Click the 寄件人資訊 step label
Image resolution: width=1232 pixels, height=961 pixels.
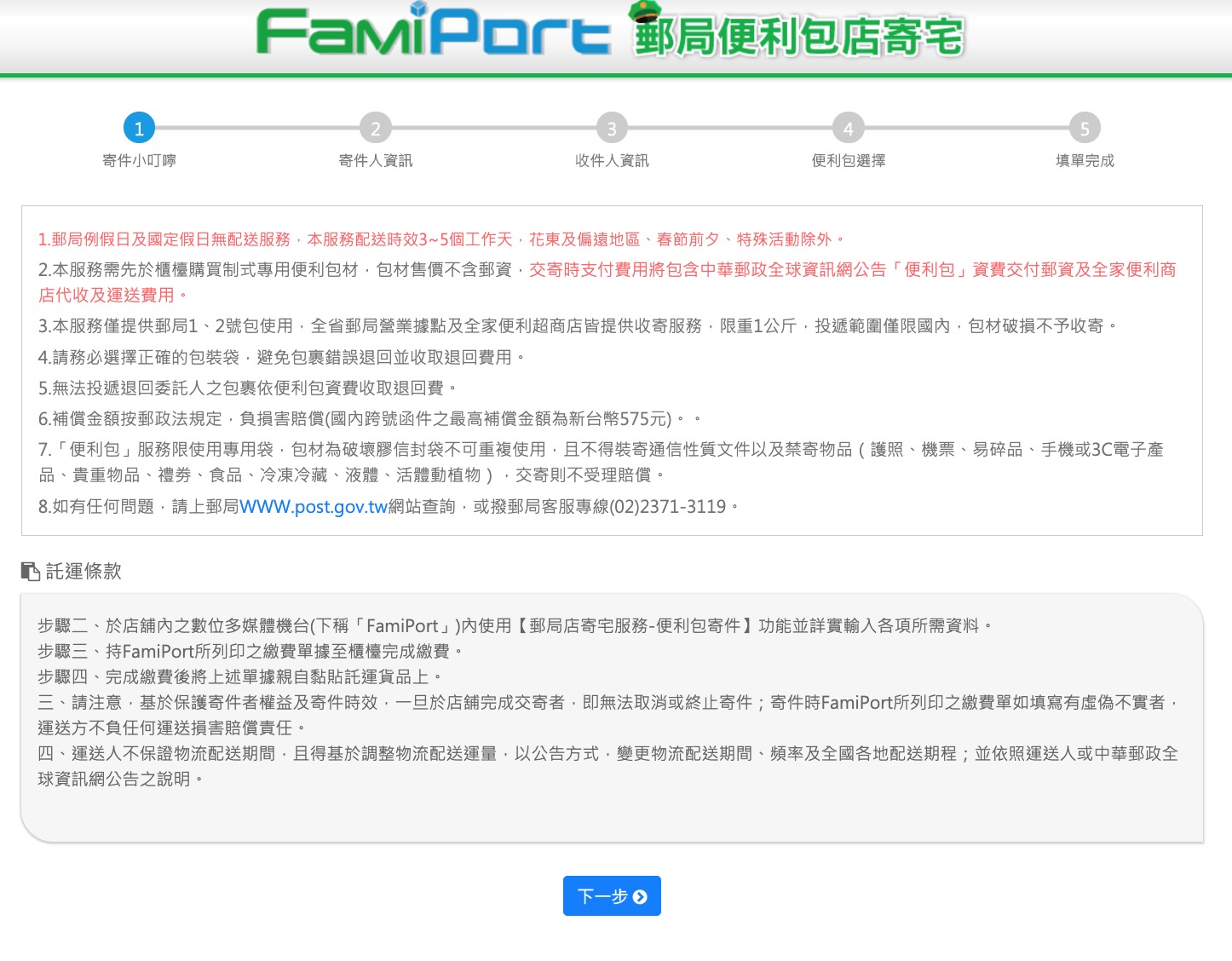(376, 161)
